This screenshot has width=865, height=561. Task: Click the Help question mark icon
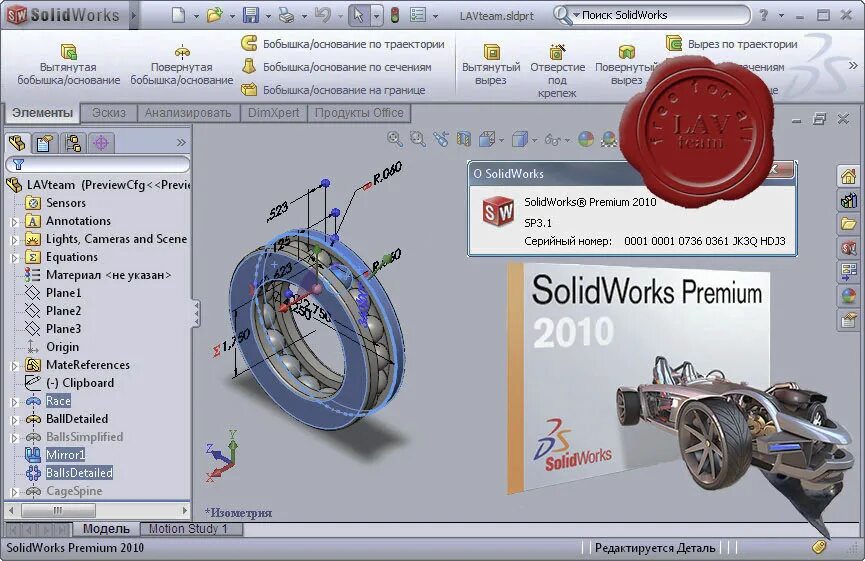pyautogui.click(x=763, y=15)
